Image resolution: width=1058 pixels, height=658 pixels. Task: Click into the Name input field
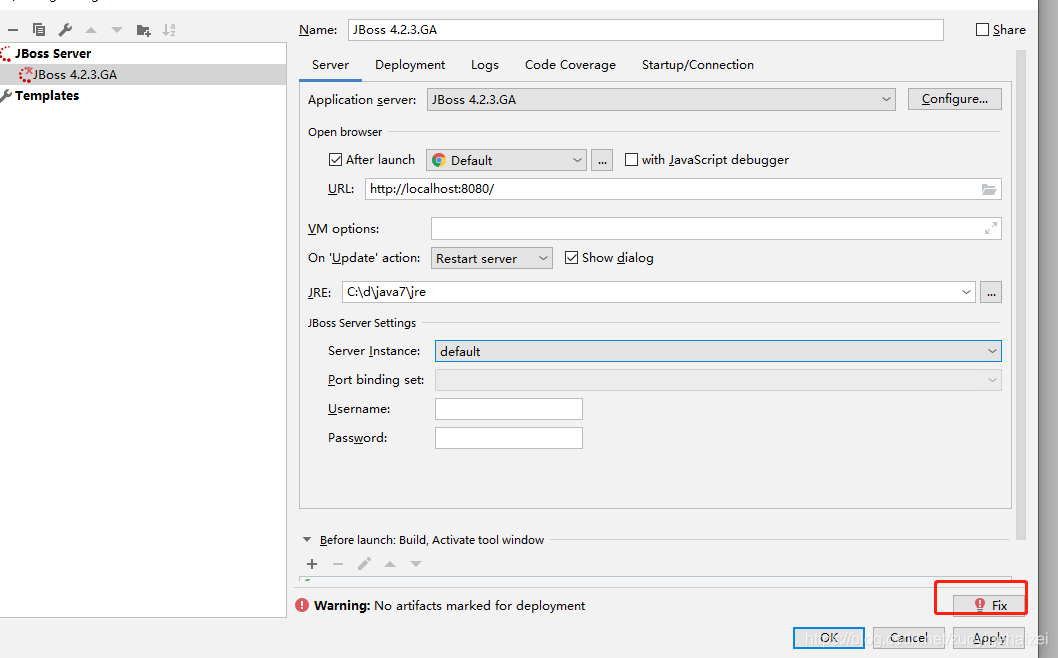(646, 30)
